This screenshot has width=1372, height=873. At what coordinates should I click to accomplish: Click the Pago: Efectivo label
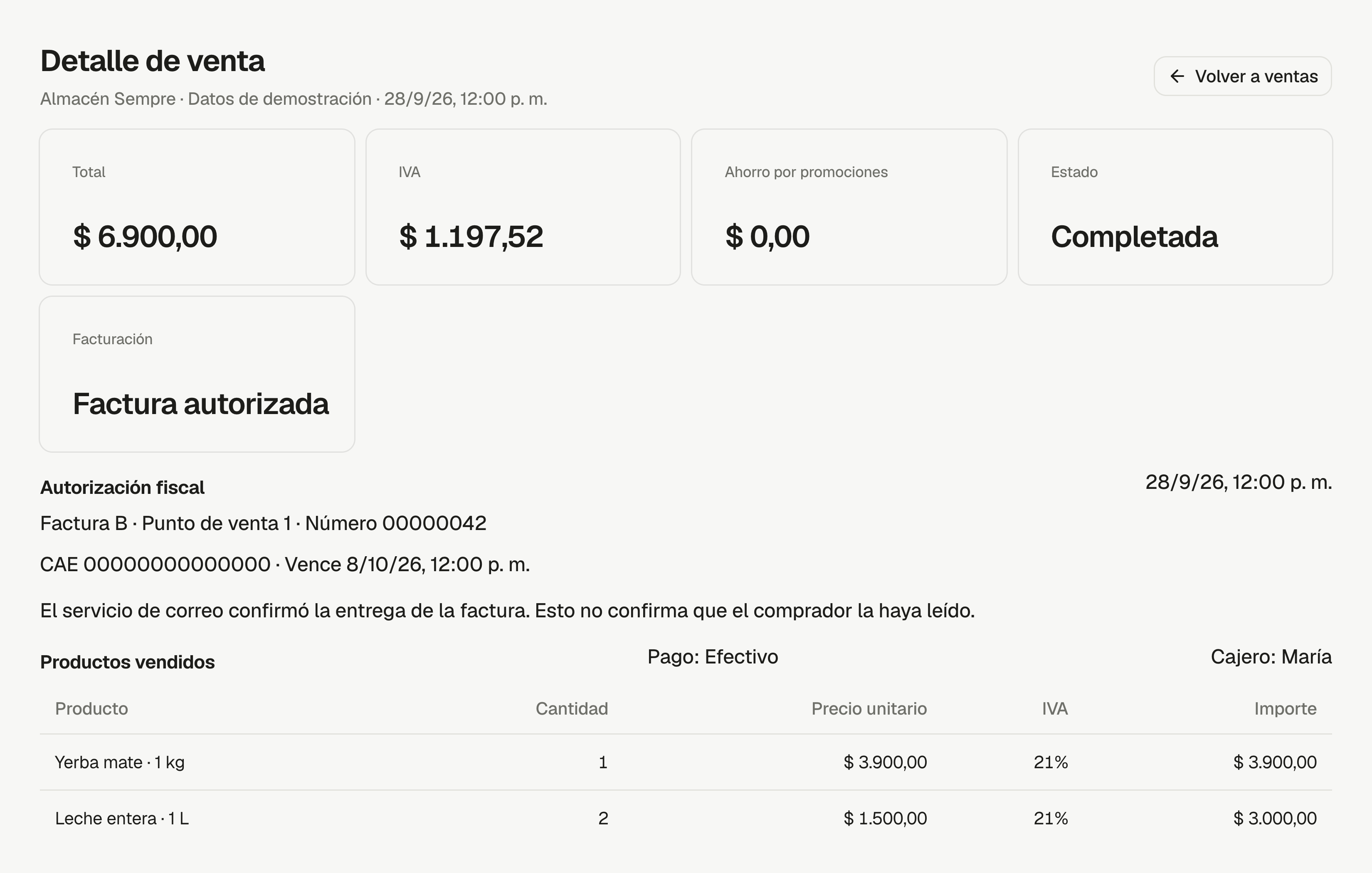(712, 657)
